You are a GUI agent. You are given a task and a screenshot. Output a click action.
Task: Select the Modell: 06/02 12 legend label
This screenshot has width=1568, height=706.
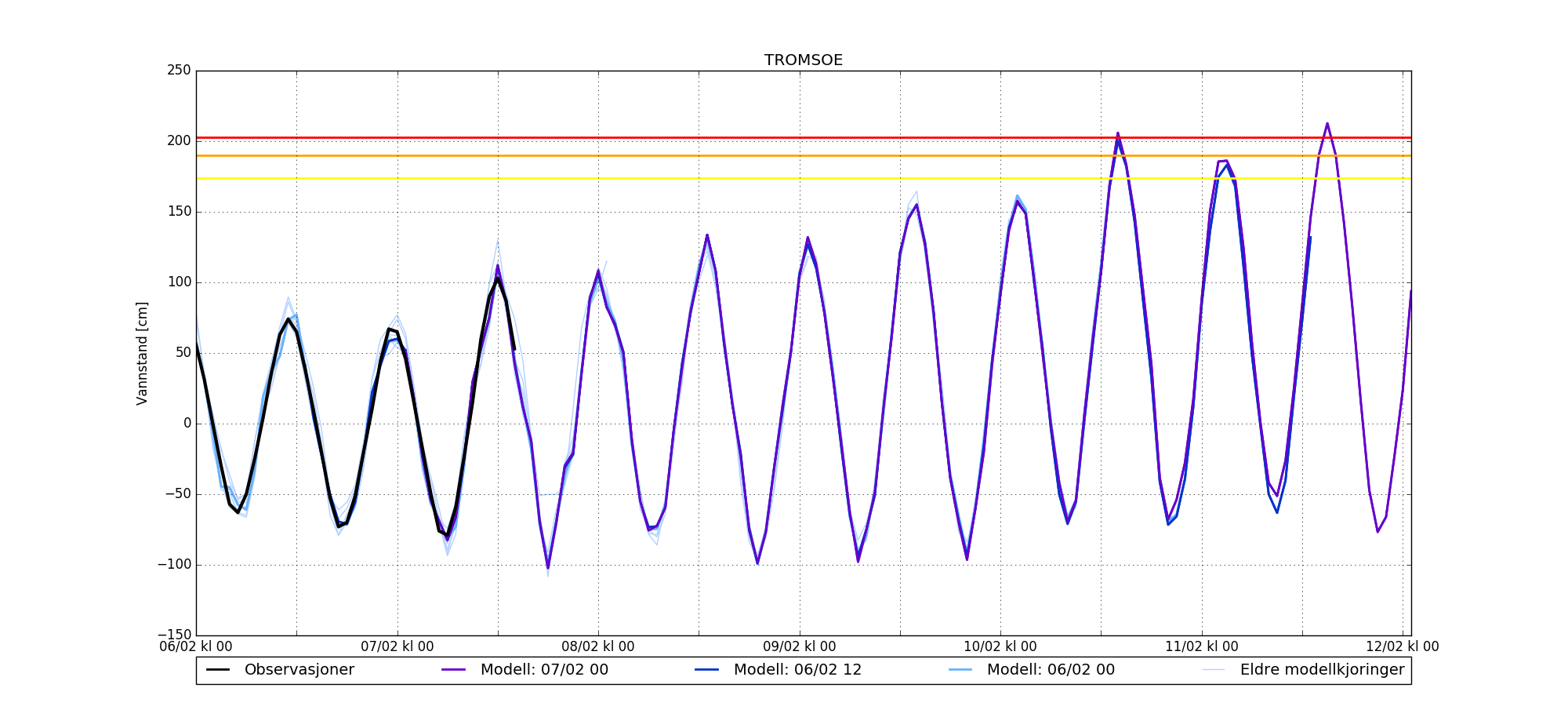pos(797,670)
